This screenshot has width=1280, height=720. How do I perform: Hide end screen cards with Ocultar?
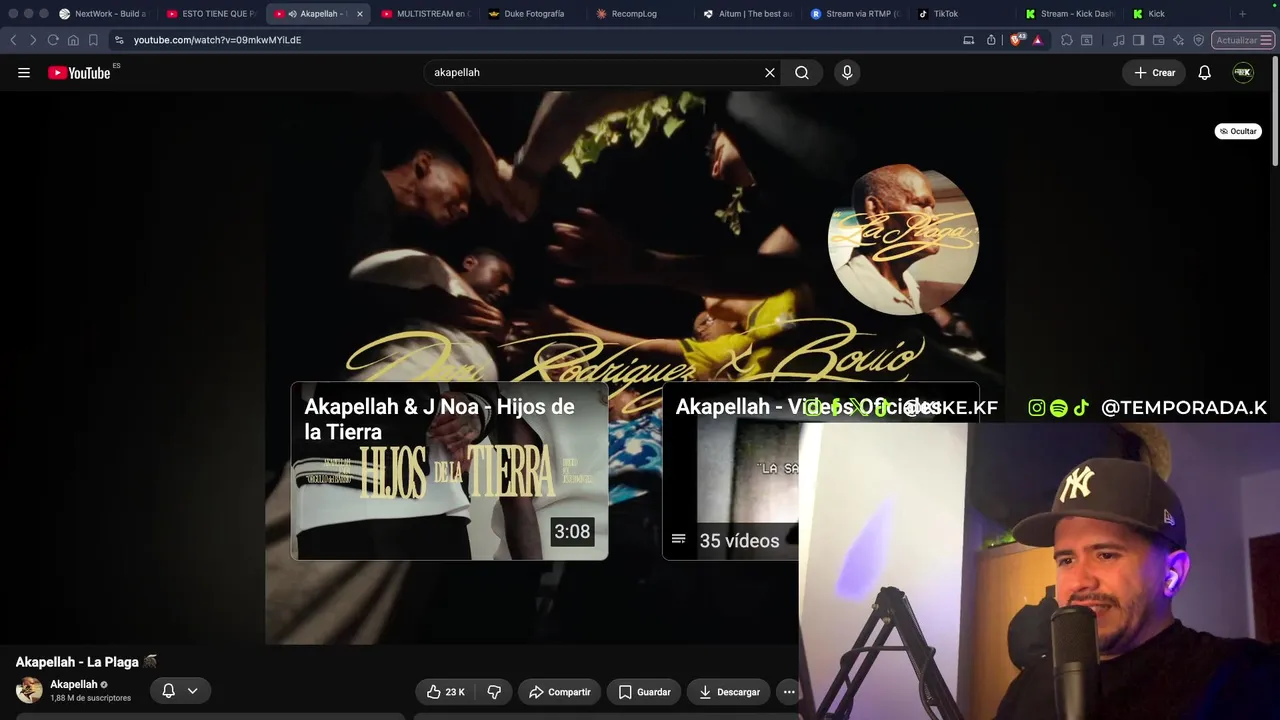(1238, 131)
